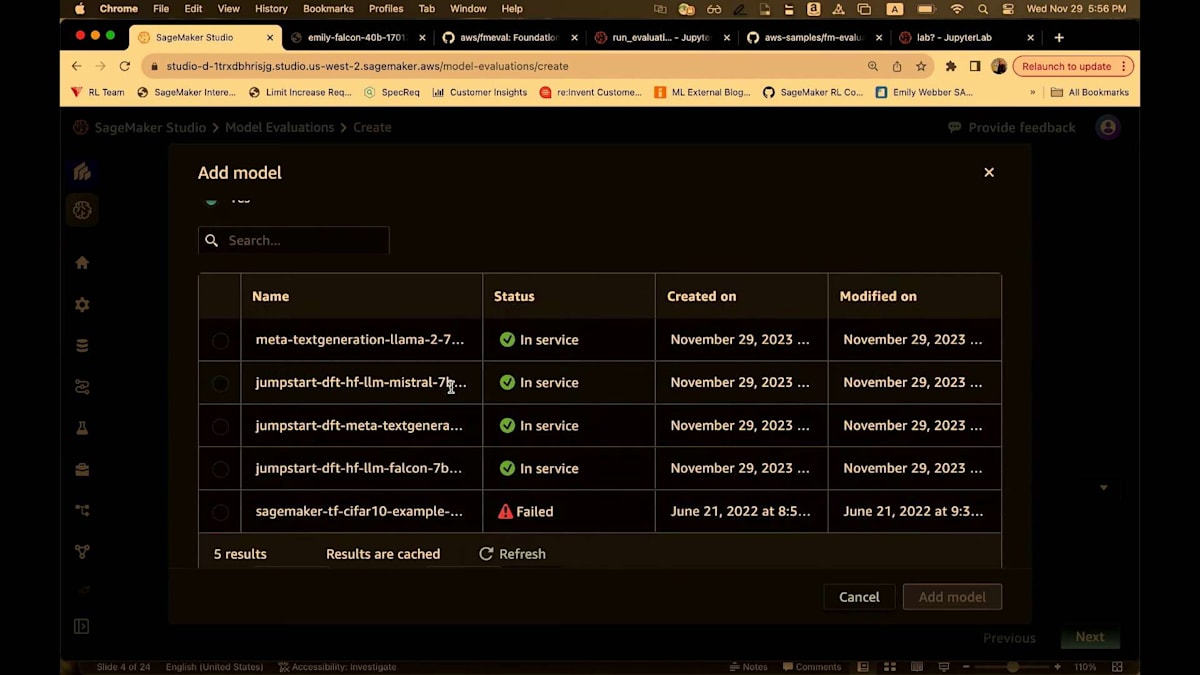Sort table by Status column header
Screen dimensions: 1200x675
click(x=514, y=296)
